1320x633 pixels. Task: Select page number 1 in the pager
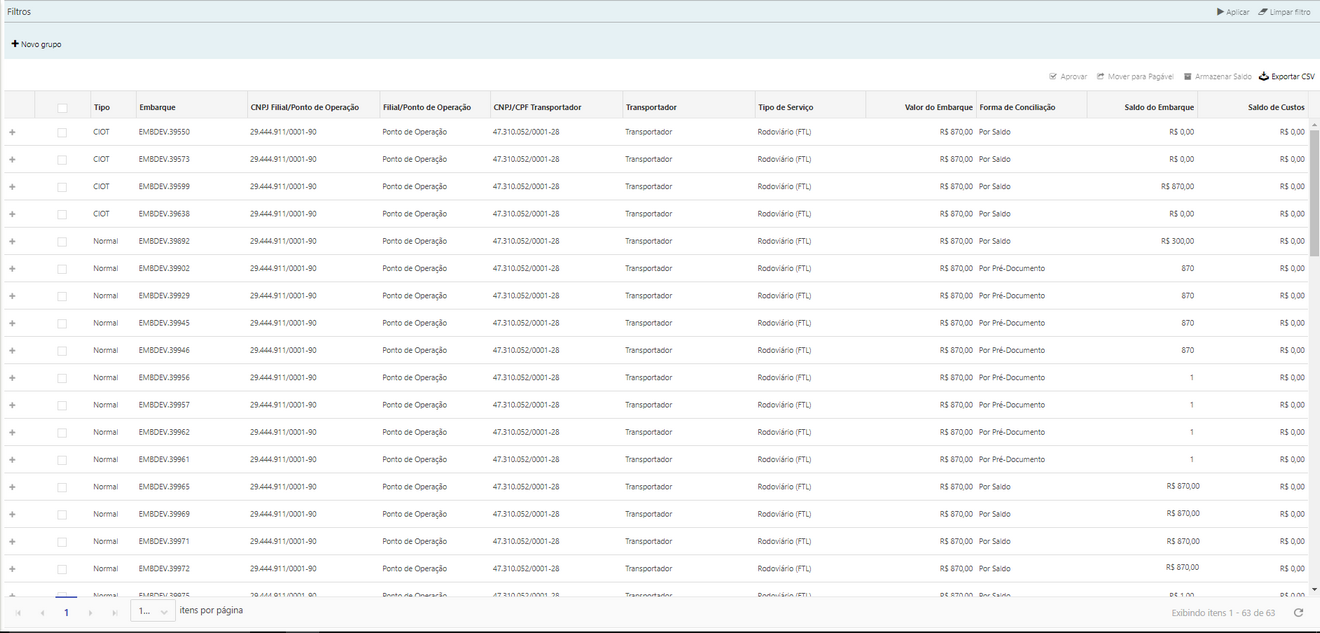click(x=66, y=612)
